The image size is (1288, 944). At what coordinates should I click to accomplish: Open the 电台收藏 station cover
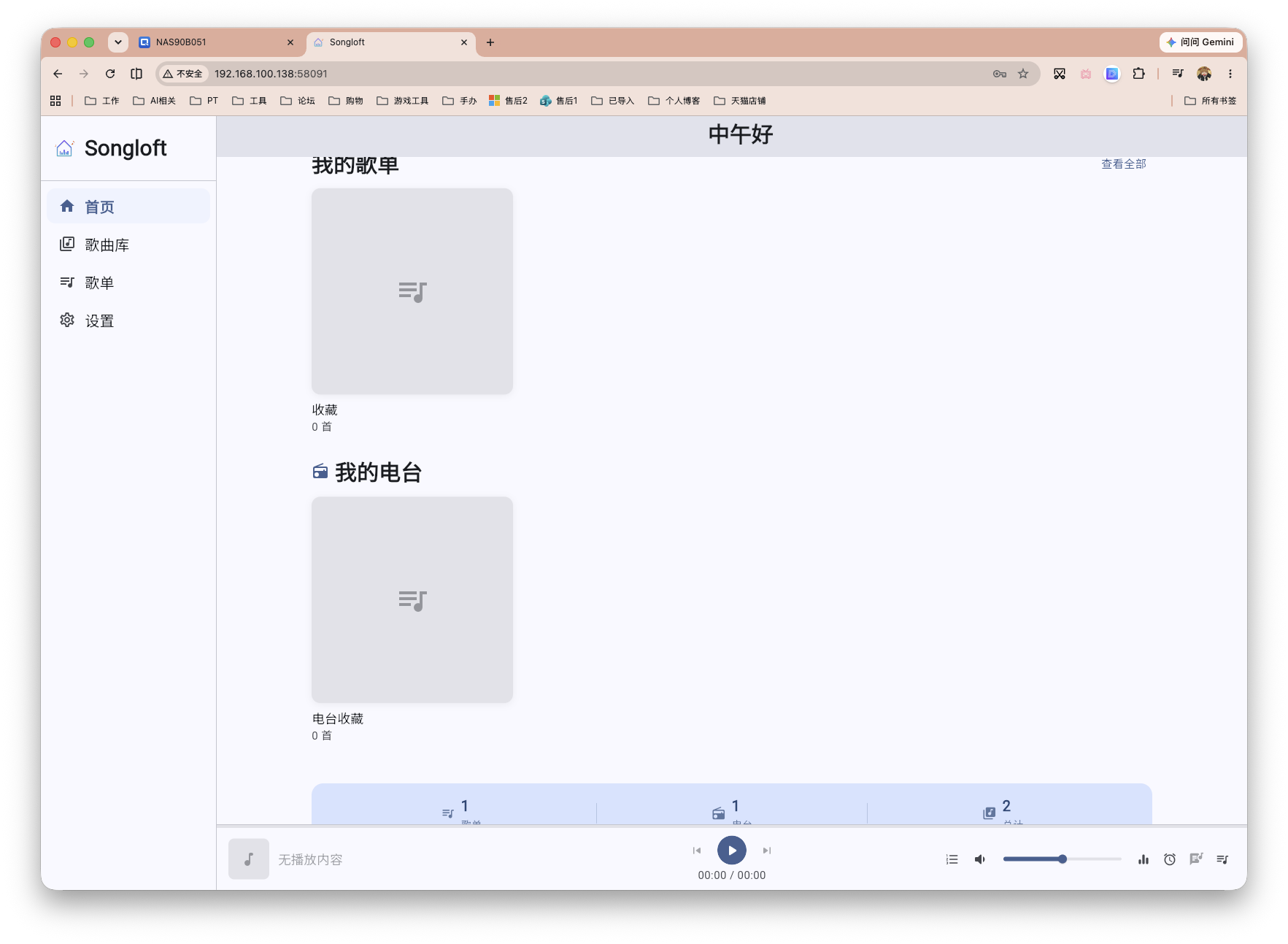[x=412, y=600]
